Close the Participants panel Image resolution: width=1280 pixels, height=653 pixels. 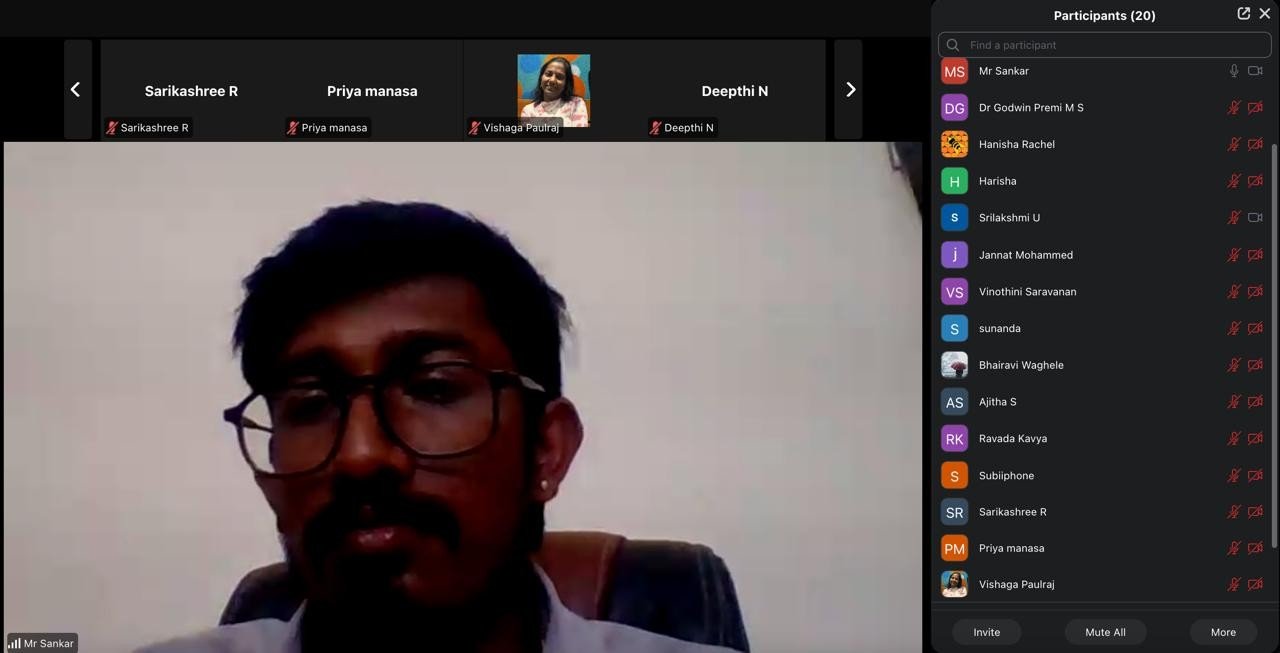[1265, 13]
